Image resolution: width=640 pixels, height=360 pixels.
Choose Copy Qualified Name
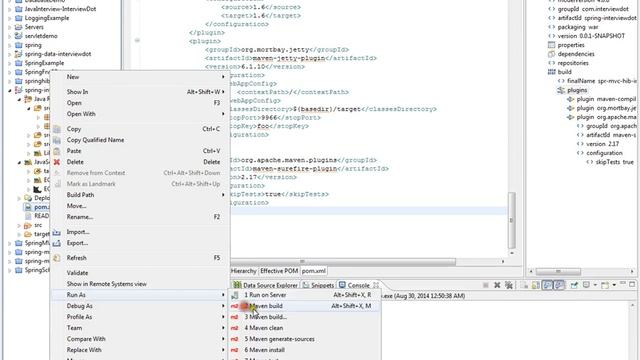(x=139, y=140)
